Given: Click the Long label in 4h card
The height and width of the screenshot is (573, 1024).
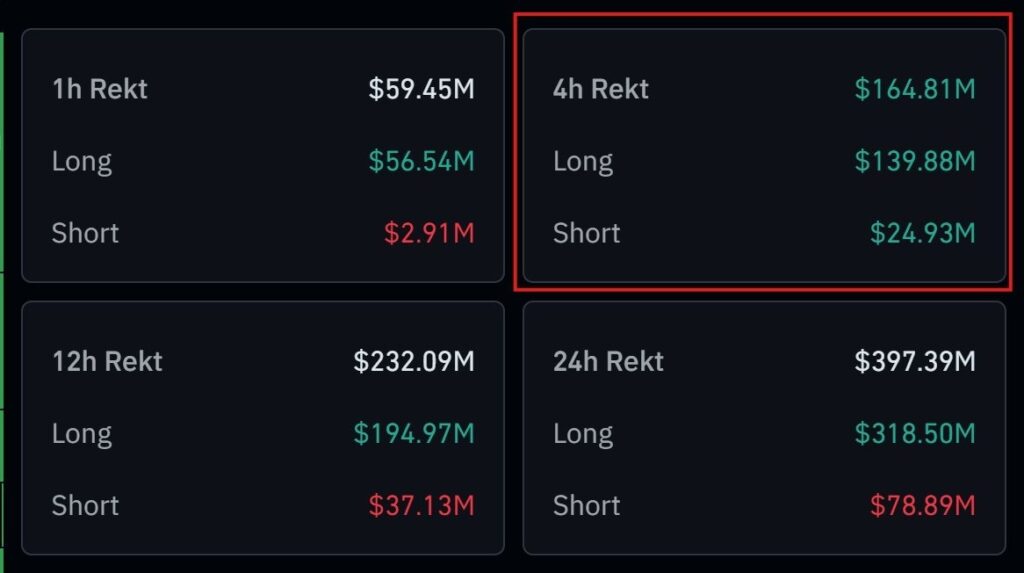Looking at the screenshot, I should (x=583, y=161).
